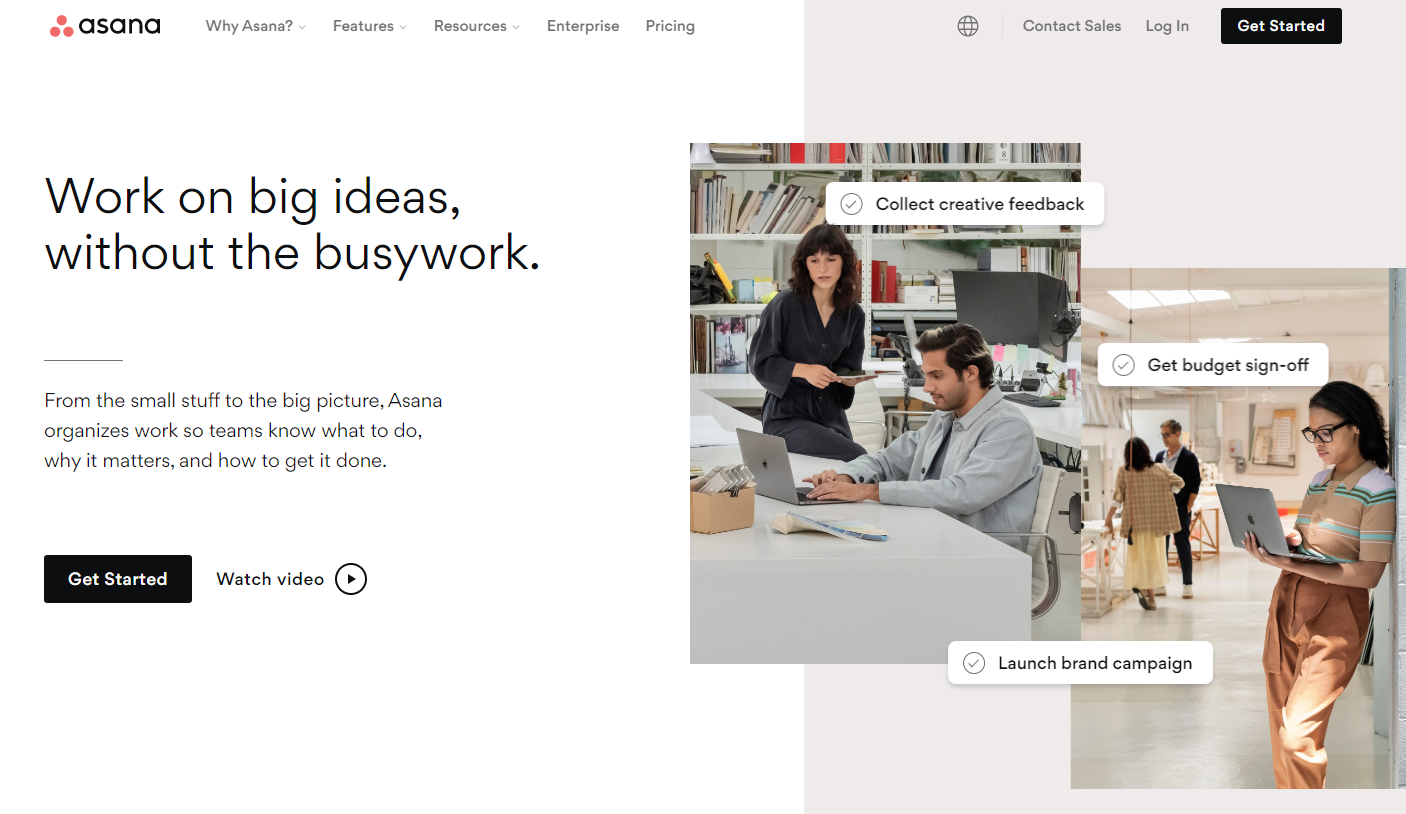
Task: Open the Pricing page
Action: pyautogui.click(x=670, y=26)
